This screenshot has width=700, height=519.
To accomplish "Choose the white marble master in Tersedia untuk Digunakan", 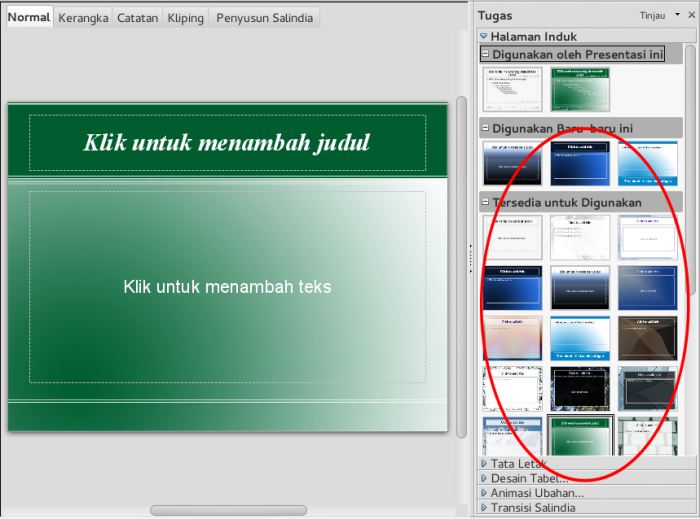I will 580,237.
